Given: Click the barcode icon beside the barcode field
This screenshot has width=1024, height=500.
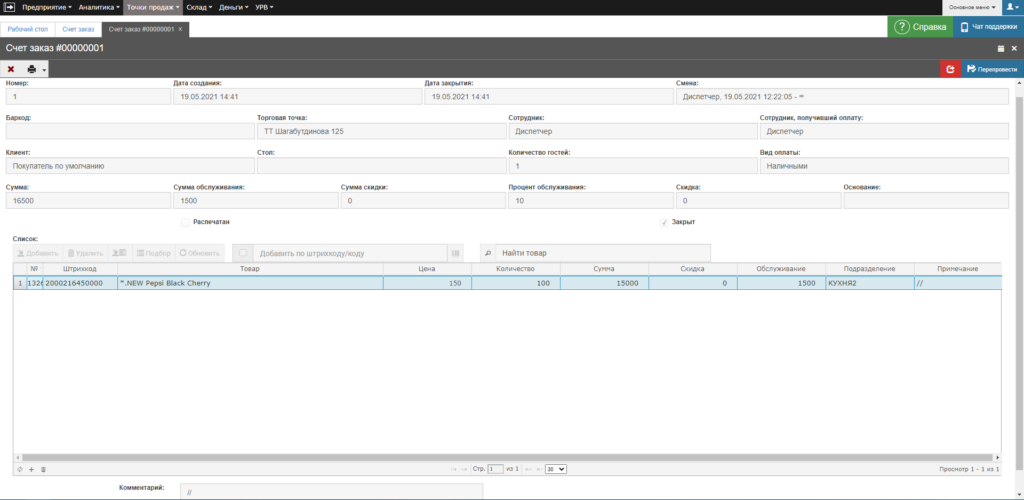Looking at the screenshot, I should [x=456, y=253].
